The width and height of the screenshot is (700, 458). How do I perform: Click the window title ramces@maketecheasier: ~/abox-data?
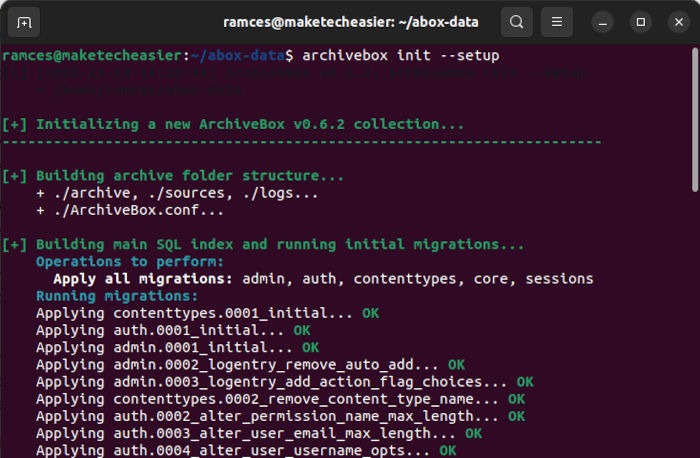pyautogui.click(x=350, y=22)
